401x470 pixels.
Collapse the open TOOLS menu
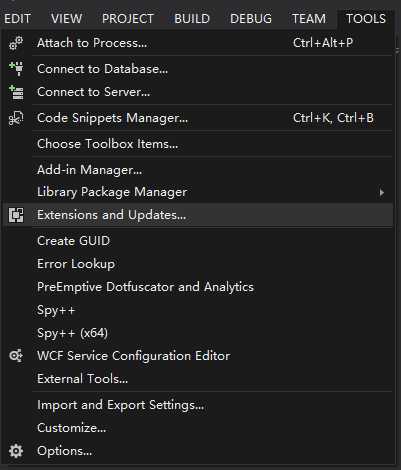366,19
